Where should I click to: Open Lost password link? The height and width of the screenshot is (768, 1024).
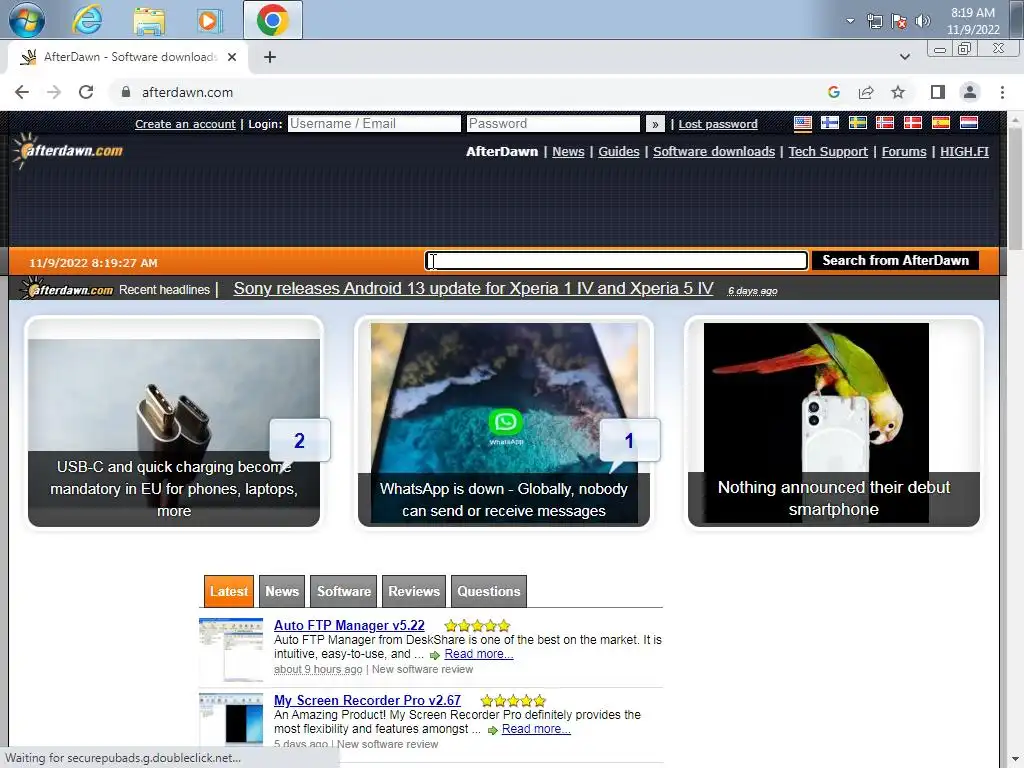tap(718, 124)
